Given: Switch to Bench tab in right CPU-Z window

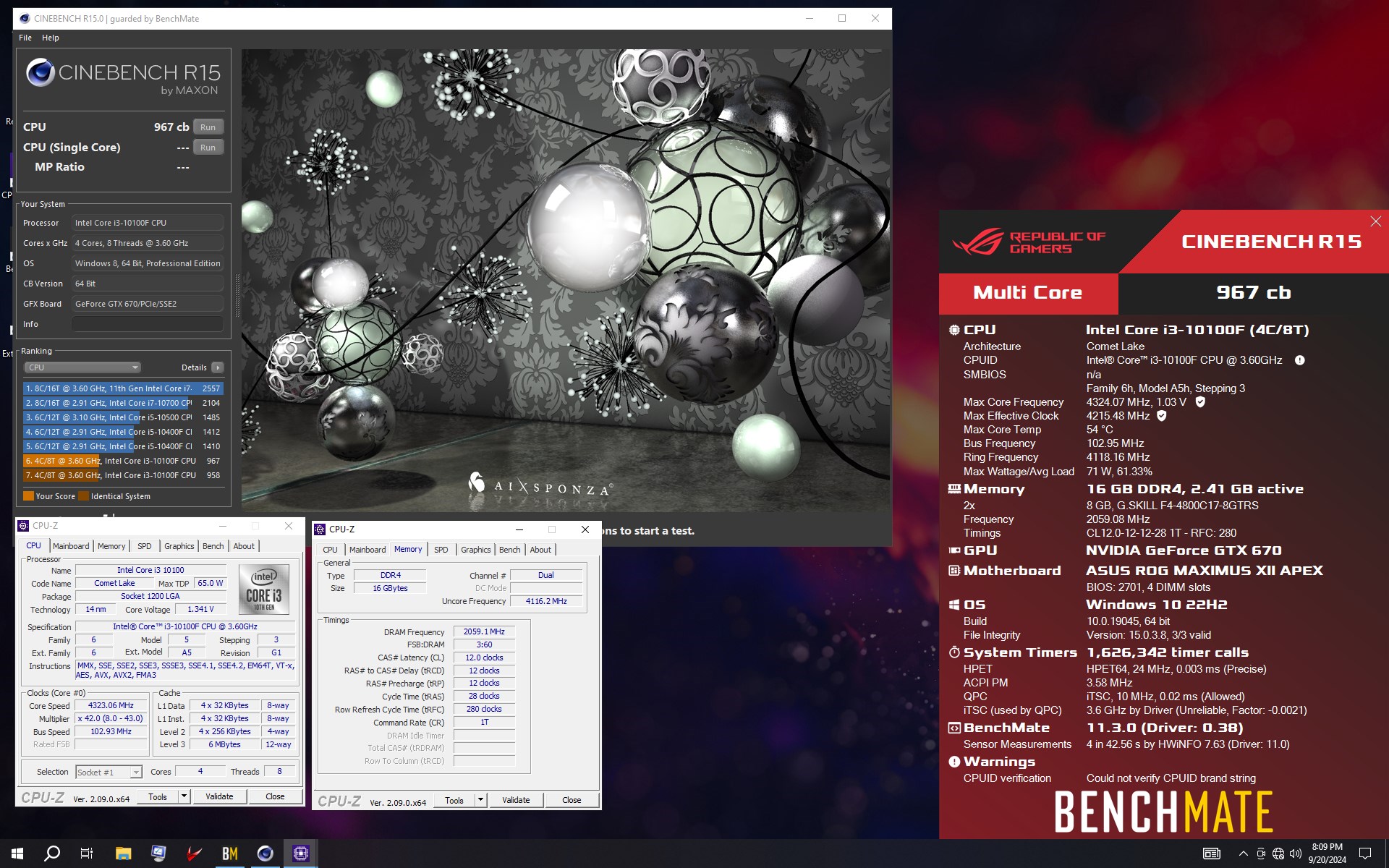Looking at the screenshot, I should click(x=509, y=550).
